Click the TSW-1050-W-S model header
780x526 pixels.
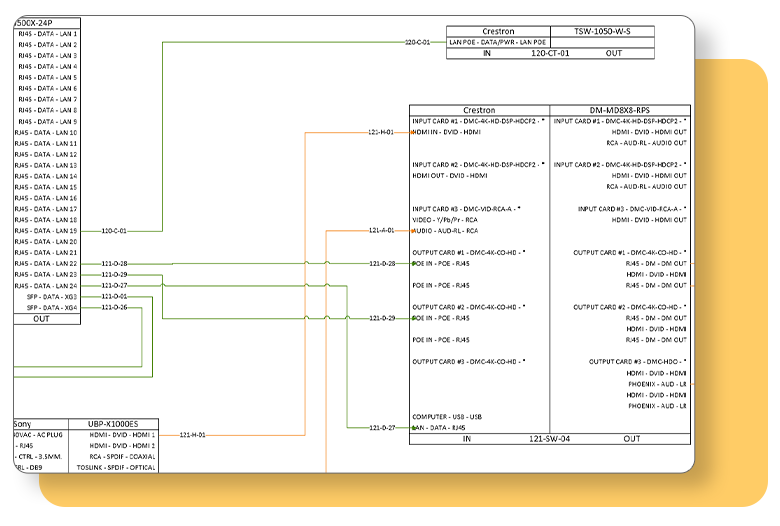[602, 31]
